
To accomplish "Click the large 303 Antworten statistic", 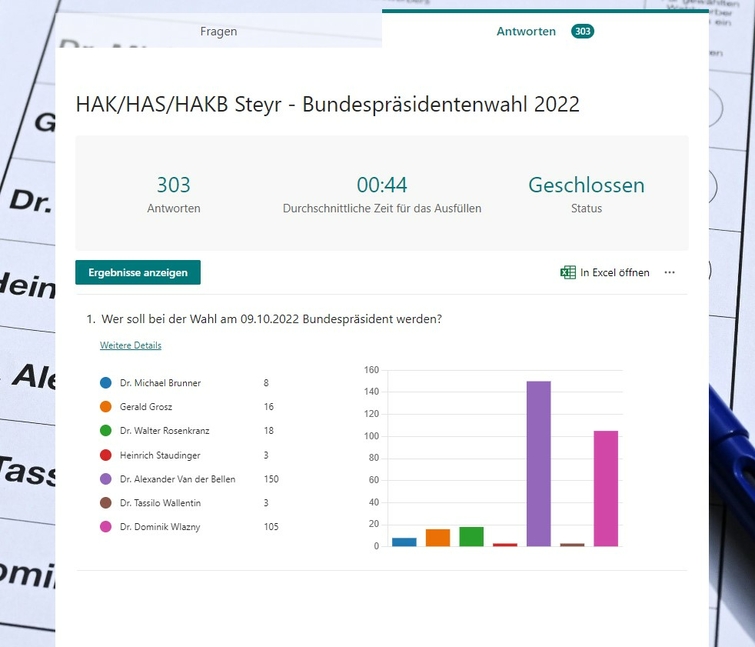I will tap(174, 185).
